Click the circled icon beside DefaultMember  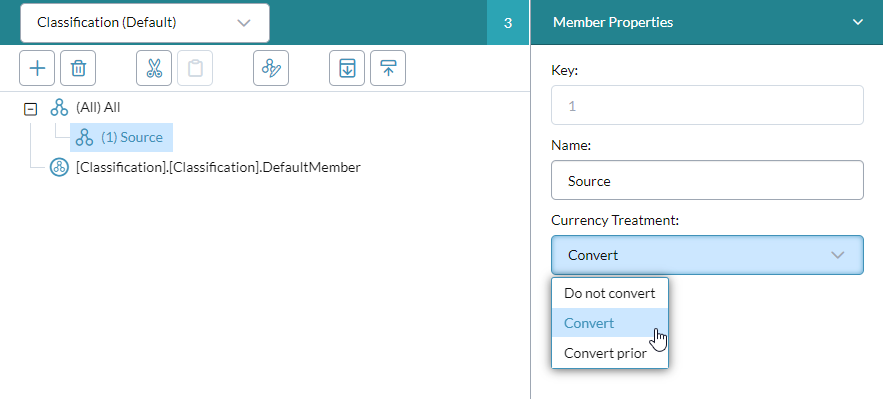click(59, 167)
